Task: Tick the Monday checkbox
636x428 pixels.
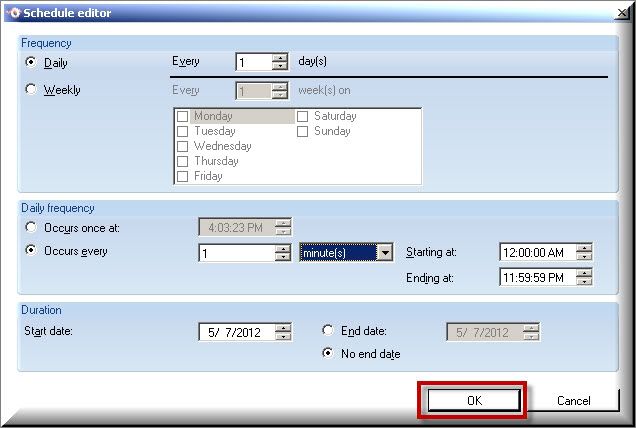Action: (183, 116)
